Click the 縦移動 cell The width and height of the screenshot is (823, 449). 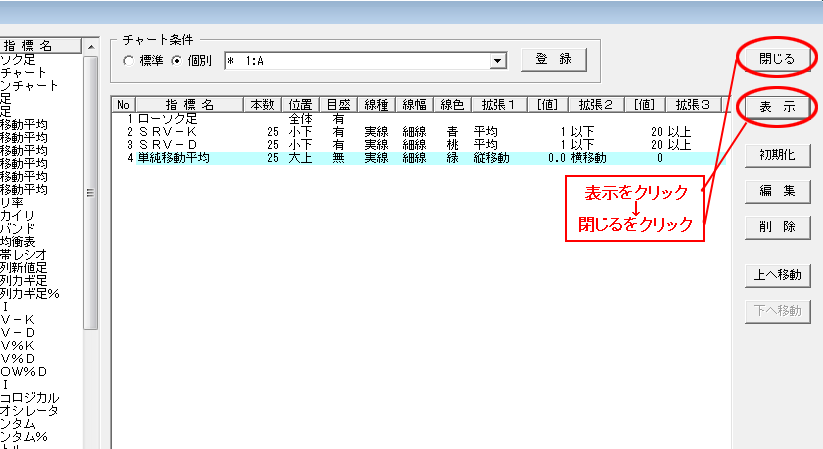coord(491,158)
